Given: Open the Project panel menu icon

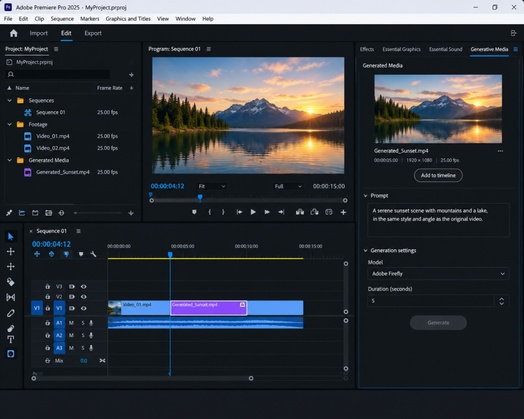Looking at the screenshot, I should (x=56, y=49).
